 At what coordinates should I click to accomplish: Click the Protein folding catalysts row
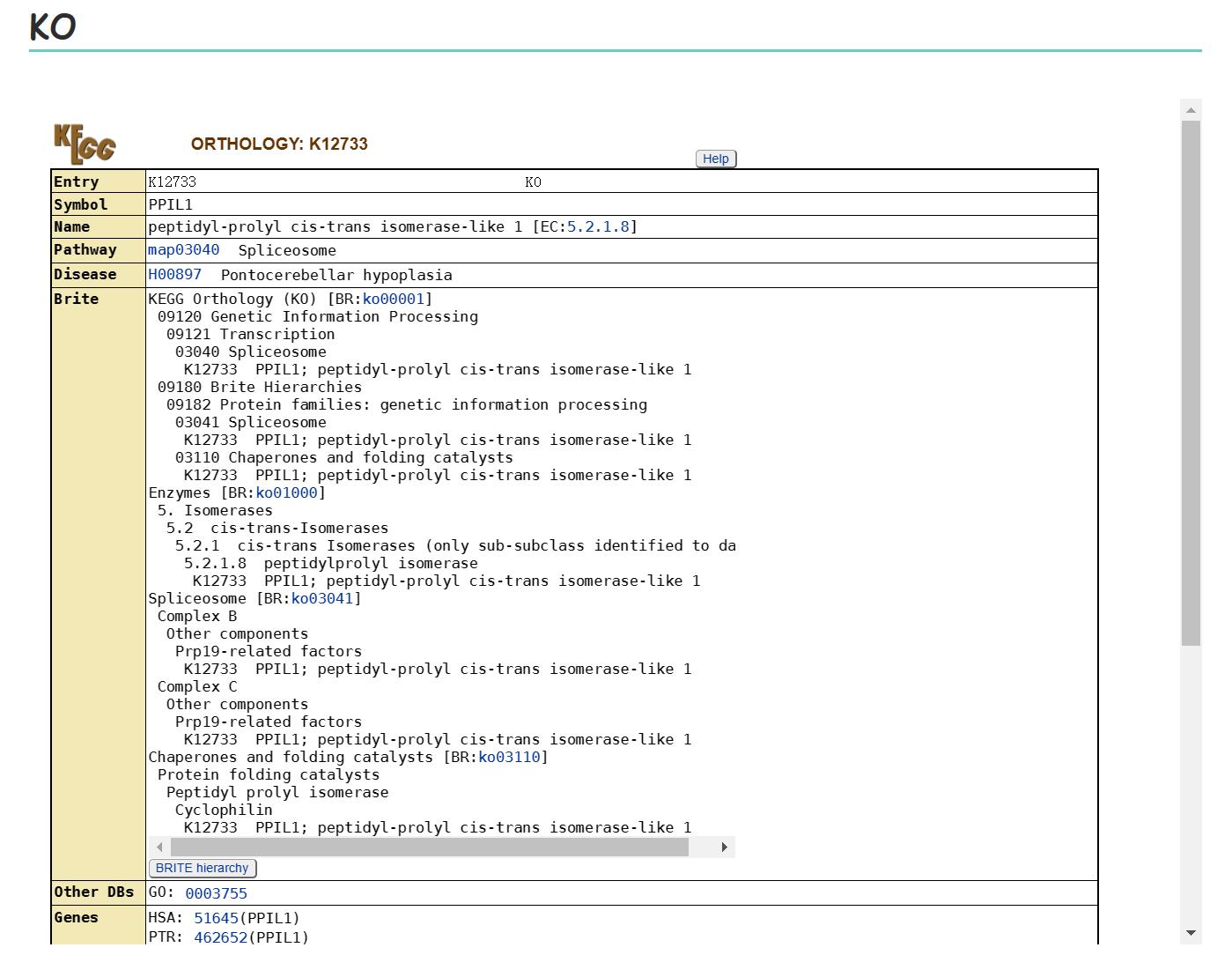point(269,774)
